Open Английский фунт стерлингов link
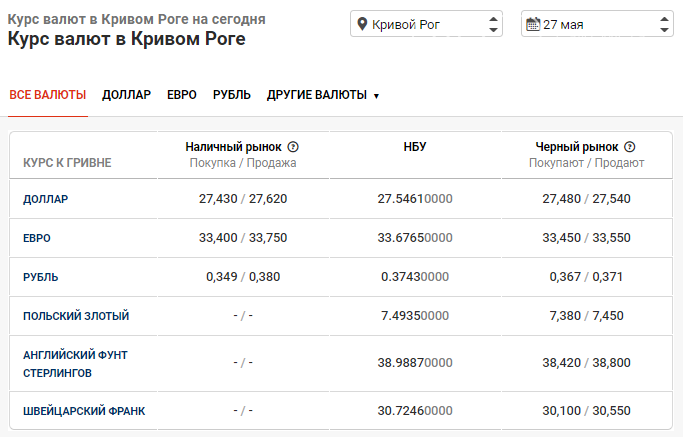 [75, 363]
